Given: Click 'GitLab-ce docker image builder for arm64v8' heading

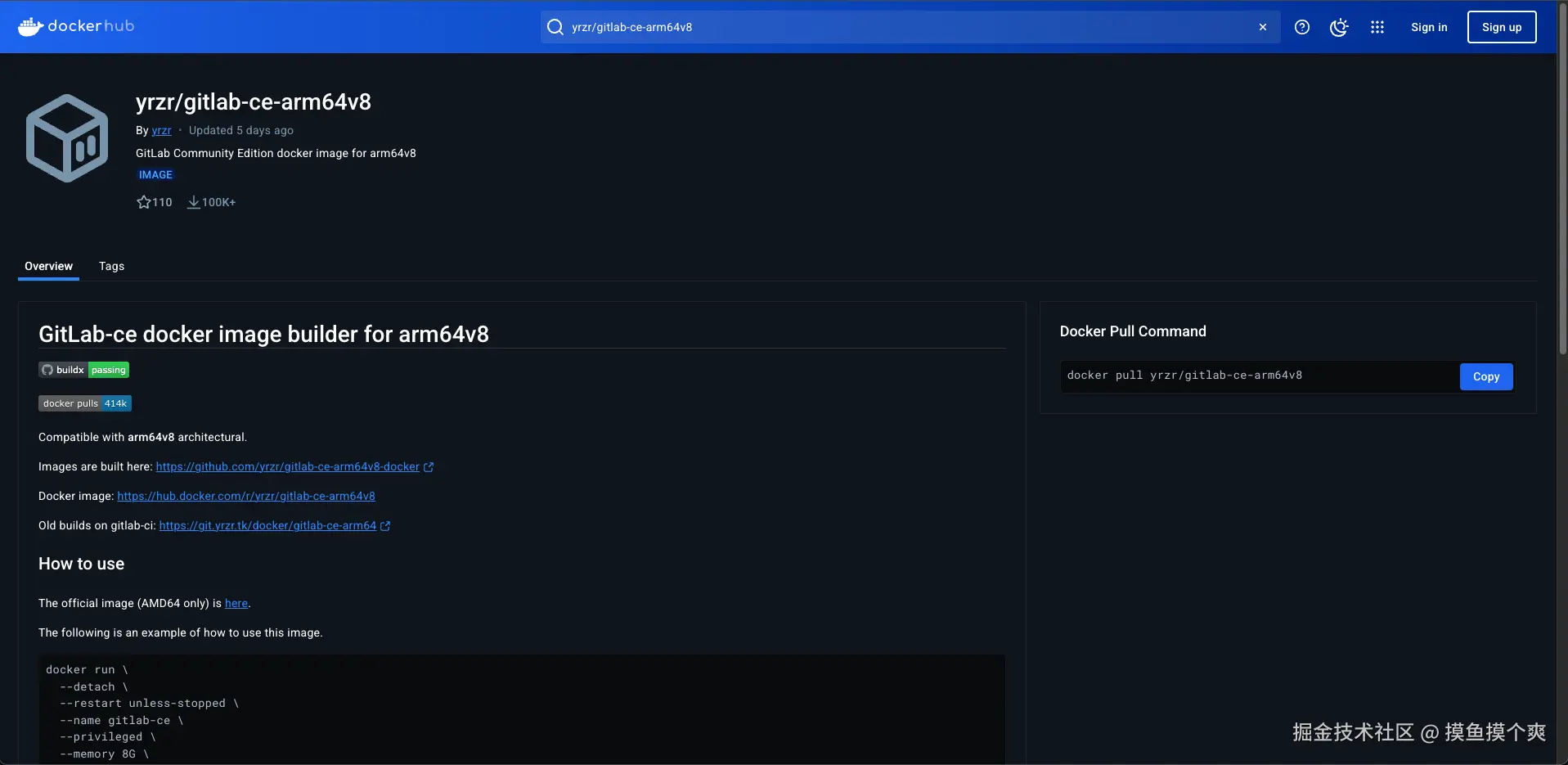Looking at the screenshot, I should click(x=263, y=334).
